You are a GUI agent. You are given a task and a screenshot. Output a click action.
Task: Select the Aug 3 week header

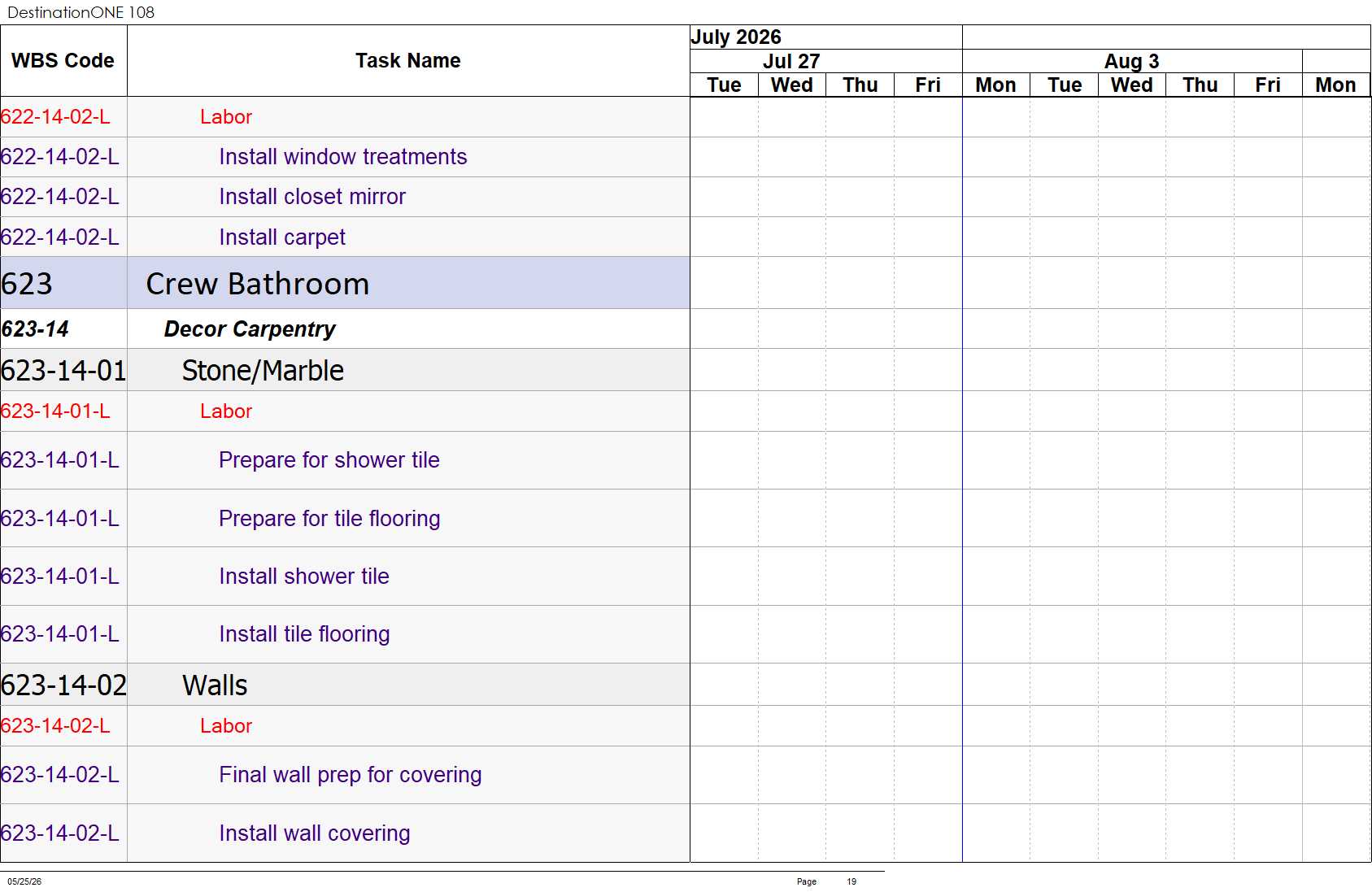click(x=1132, y=62)
